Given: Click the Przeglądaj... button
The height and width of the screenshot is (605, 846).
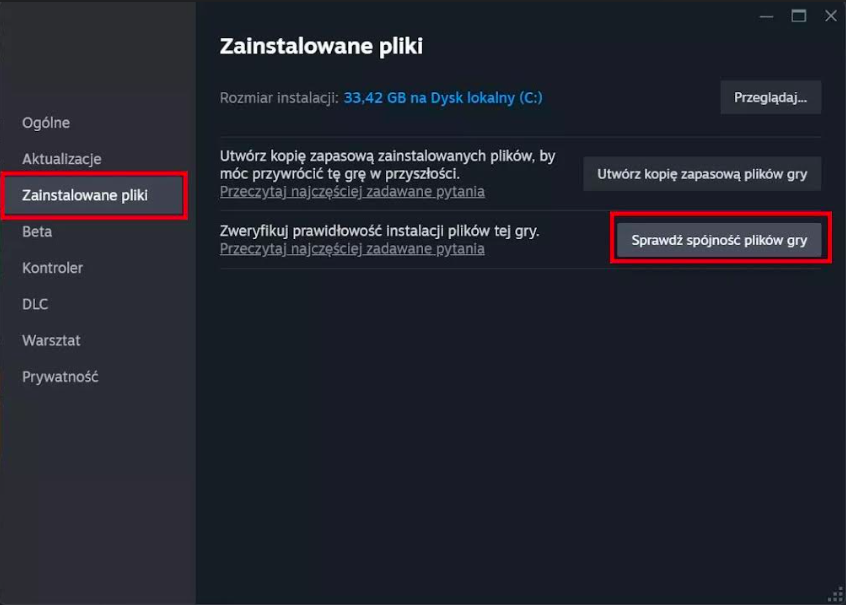Looking at the screenshot, I should (770, 98).
